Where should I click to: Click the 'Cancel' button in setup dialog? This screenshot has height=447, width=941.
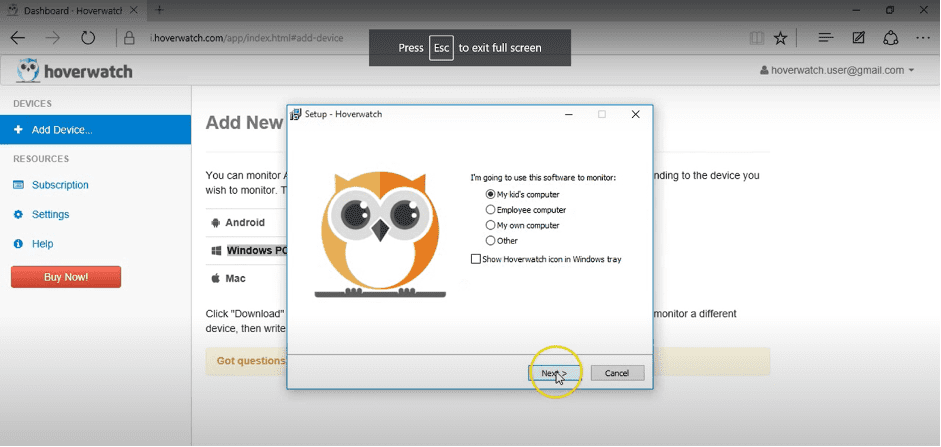(x=618, y=373)
